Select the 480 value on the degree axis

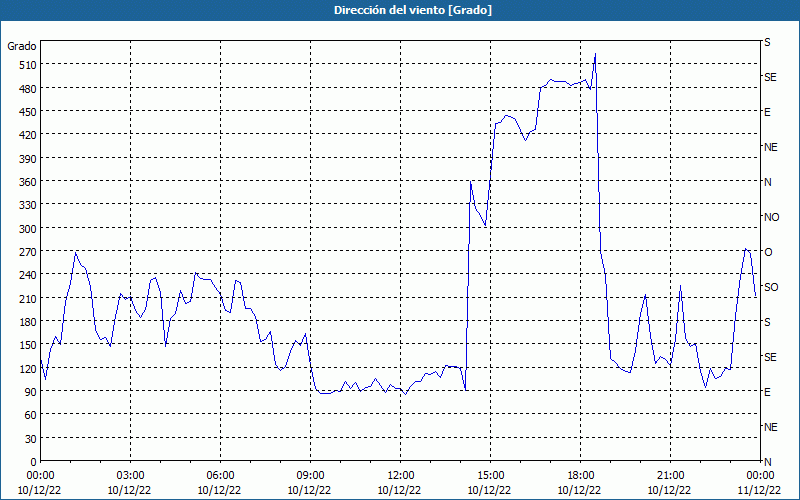tap(28, 88)
